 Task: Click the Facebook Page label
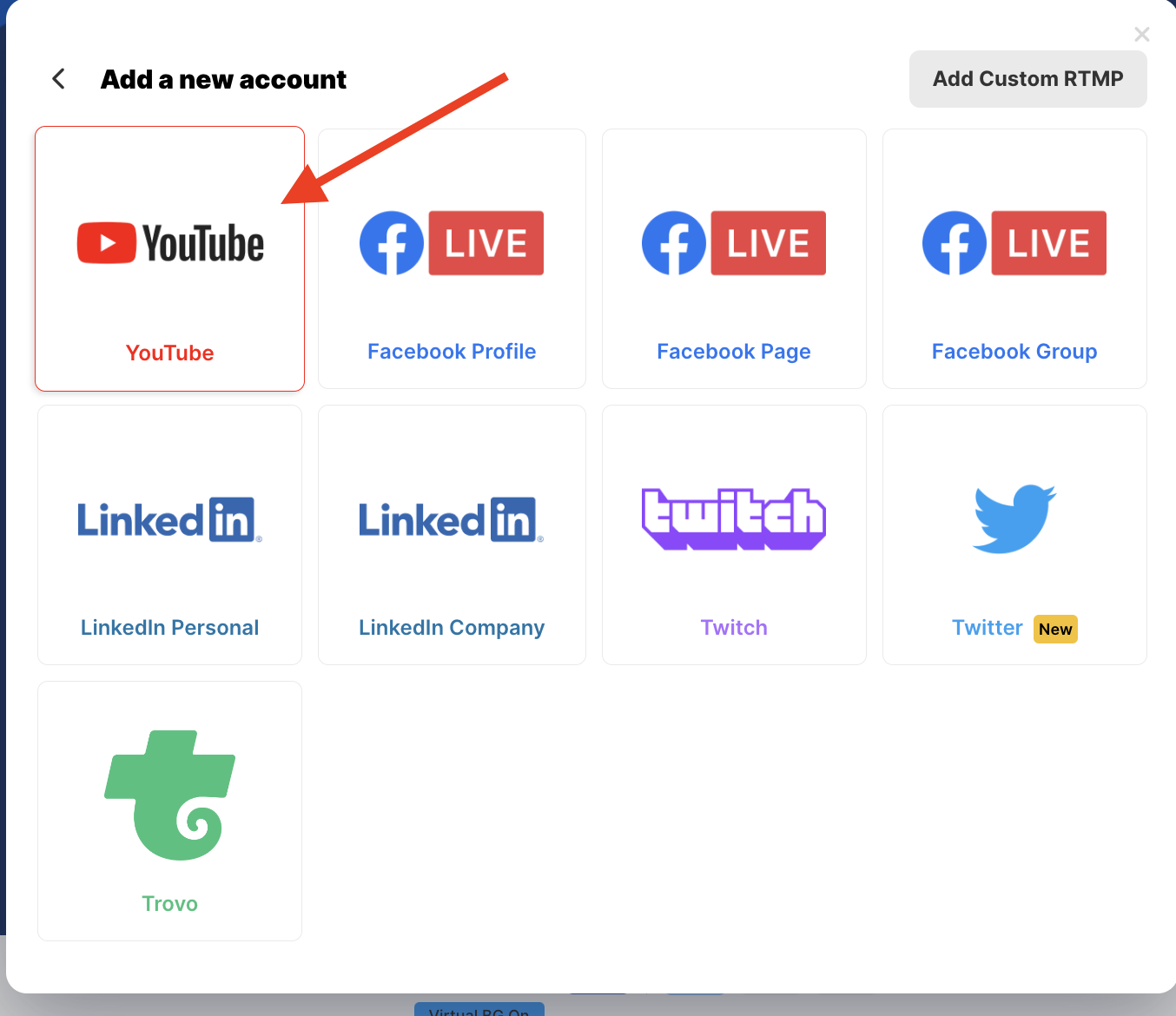[734, 352]
